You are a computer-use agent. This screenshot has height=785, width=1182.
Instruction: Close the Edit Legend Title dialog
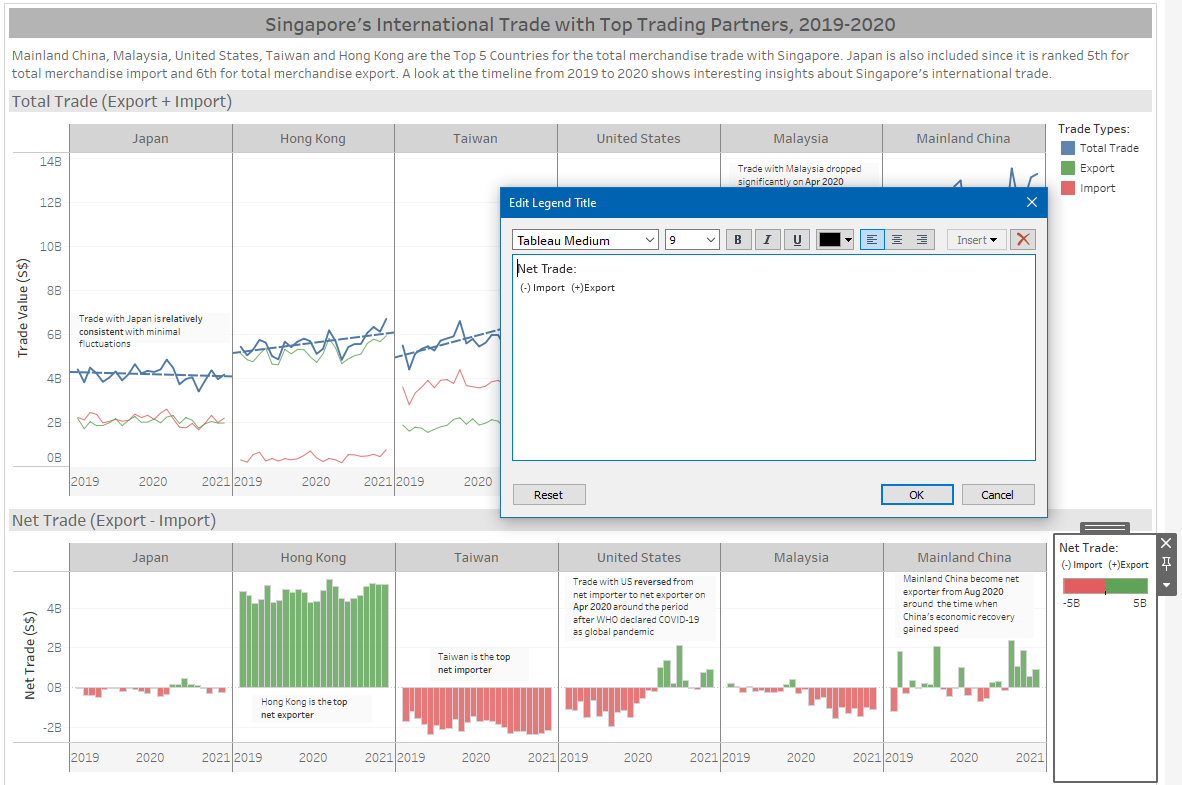(1032, 203)
